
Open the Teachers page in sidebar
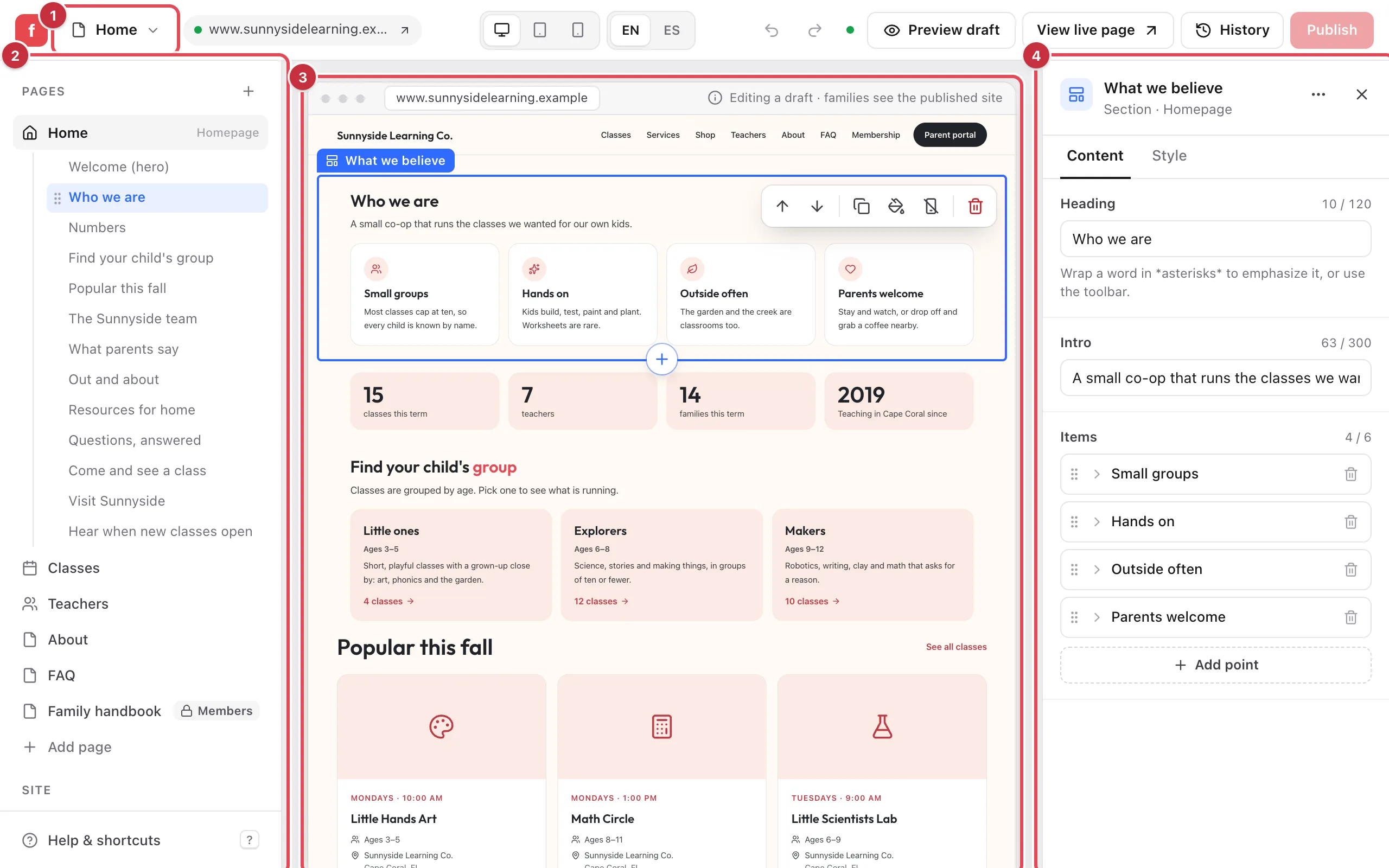coord(141,604)
